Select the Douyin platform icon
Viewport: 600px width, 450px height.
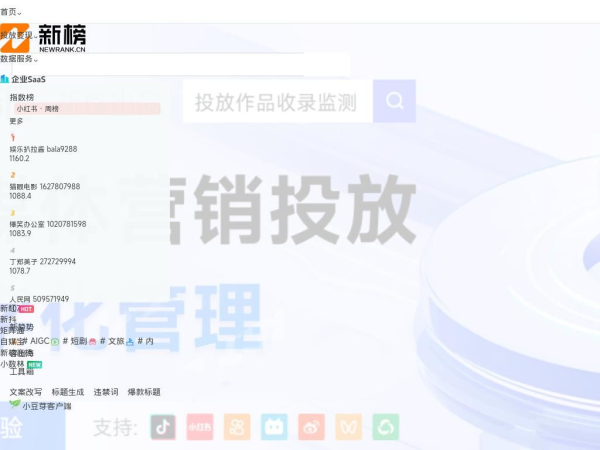coord(163,427)
